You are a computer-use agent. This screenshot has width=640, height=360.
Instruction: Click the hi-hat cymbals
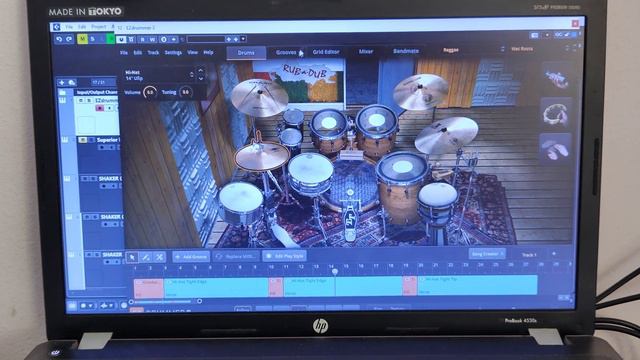pyautogui.click(x=262, y=156)
